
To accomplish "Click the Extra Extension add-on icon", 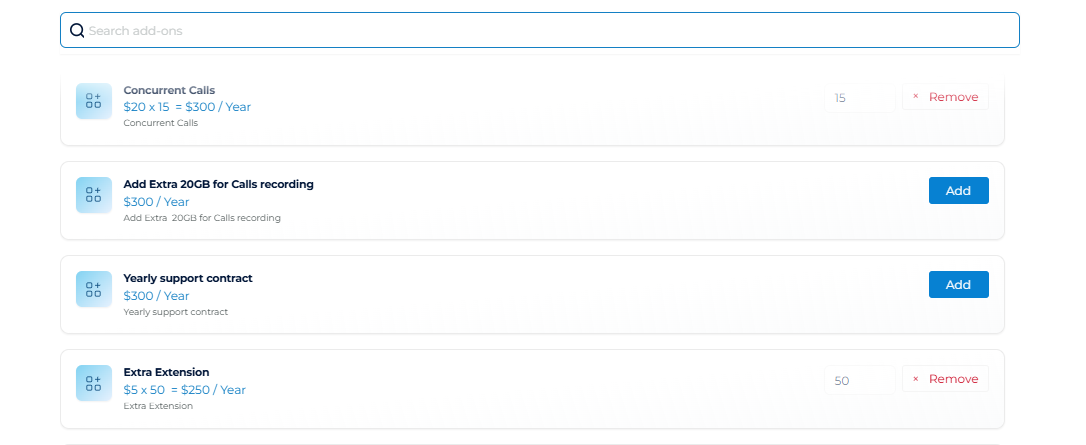I will point(94,383).
